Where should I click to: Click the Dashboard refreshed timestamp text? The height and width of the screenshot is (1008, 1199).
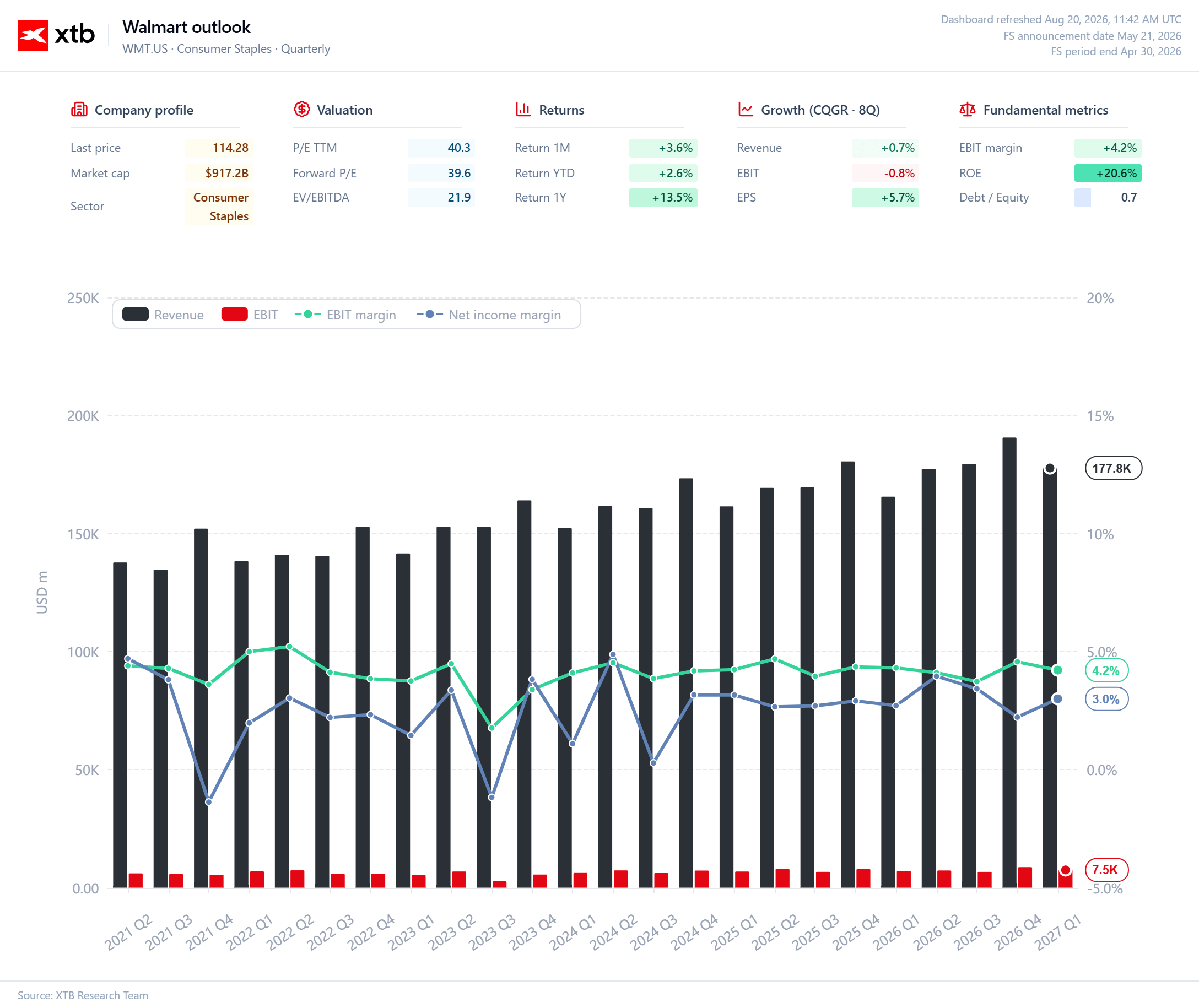(1061, 19)
